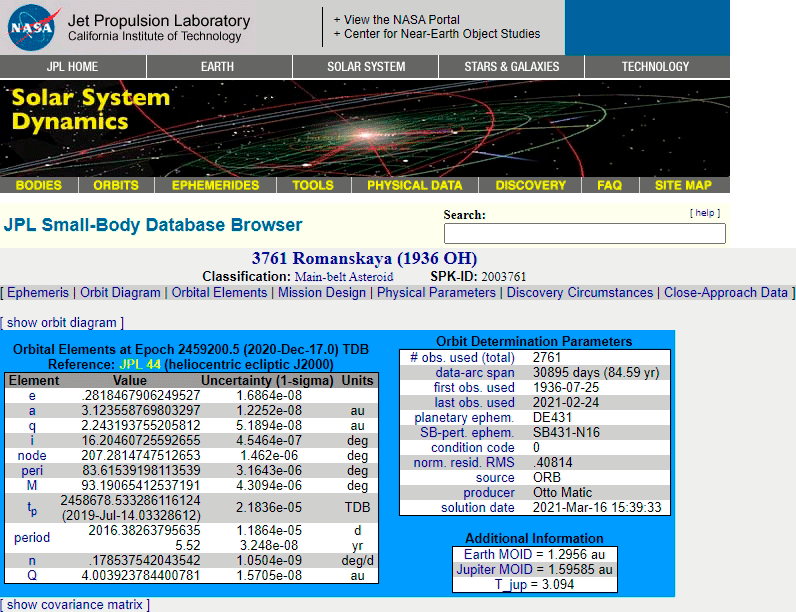The image size is (796, 612).
Task: Click the node element link
Action: coord(32,456)
